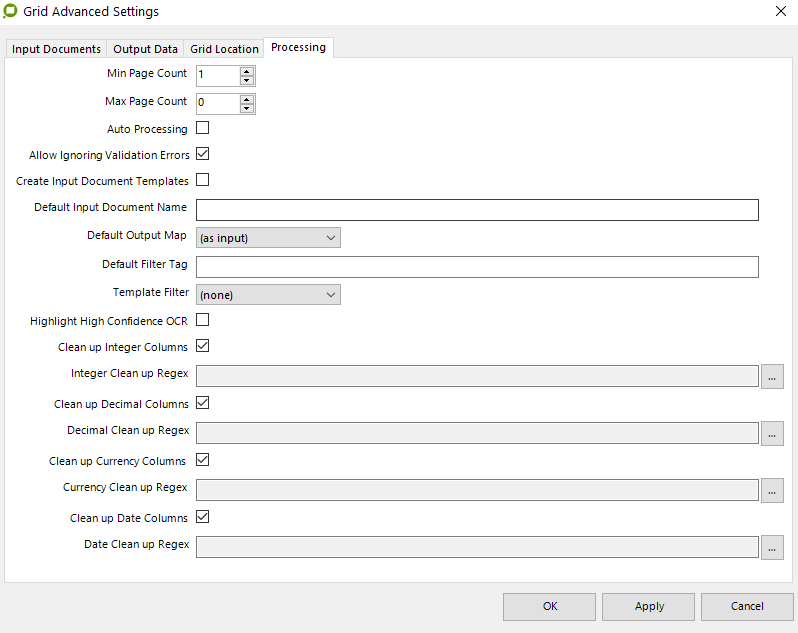Image resolution: width=798 pixels, height=633 pixels.
Task: Focus the Default Filter Tag text field
Action: coord(477,266)
